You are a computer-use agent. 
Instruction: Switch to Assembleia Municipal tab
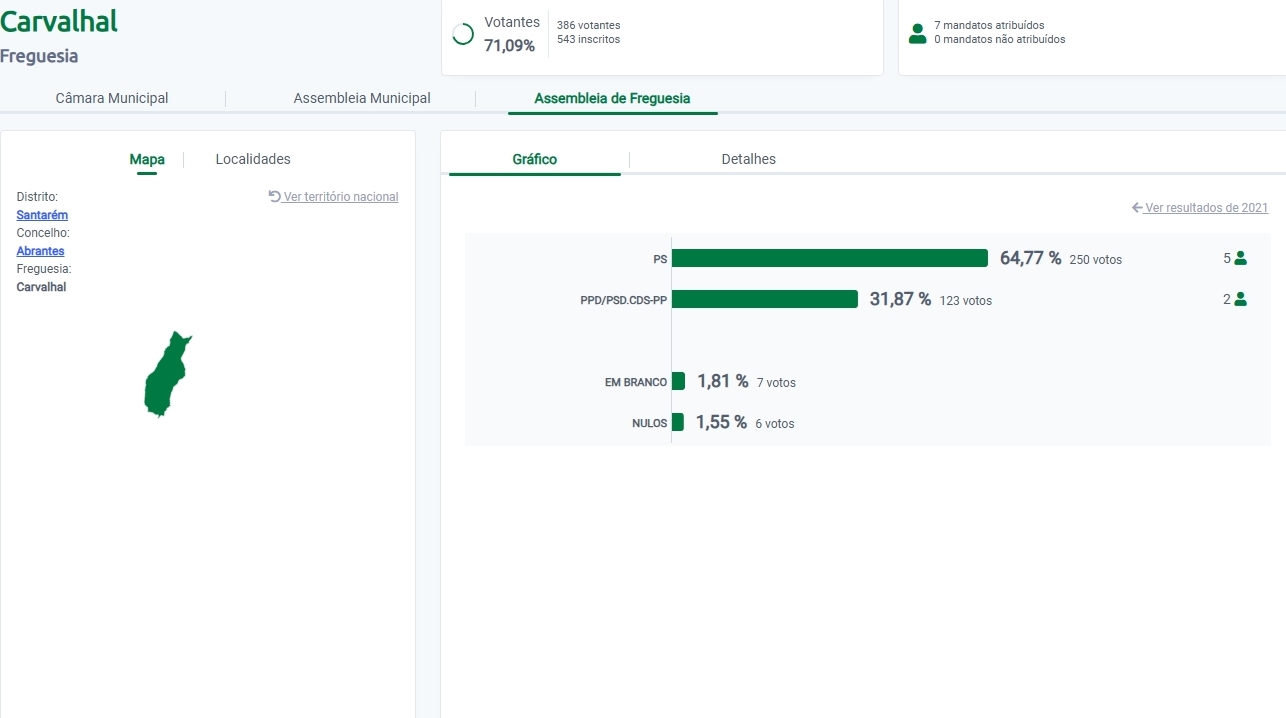click(361, 99)
